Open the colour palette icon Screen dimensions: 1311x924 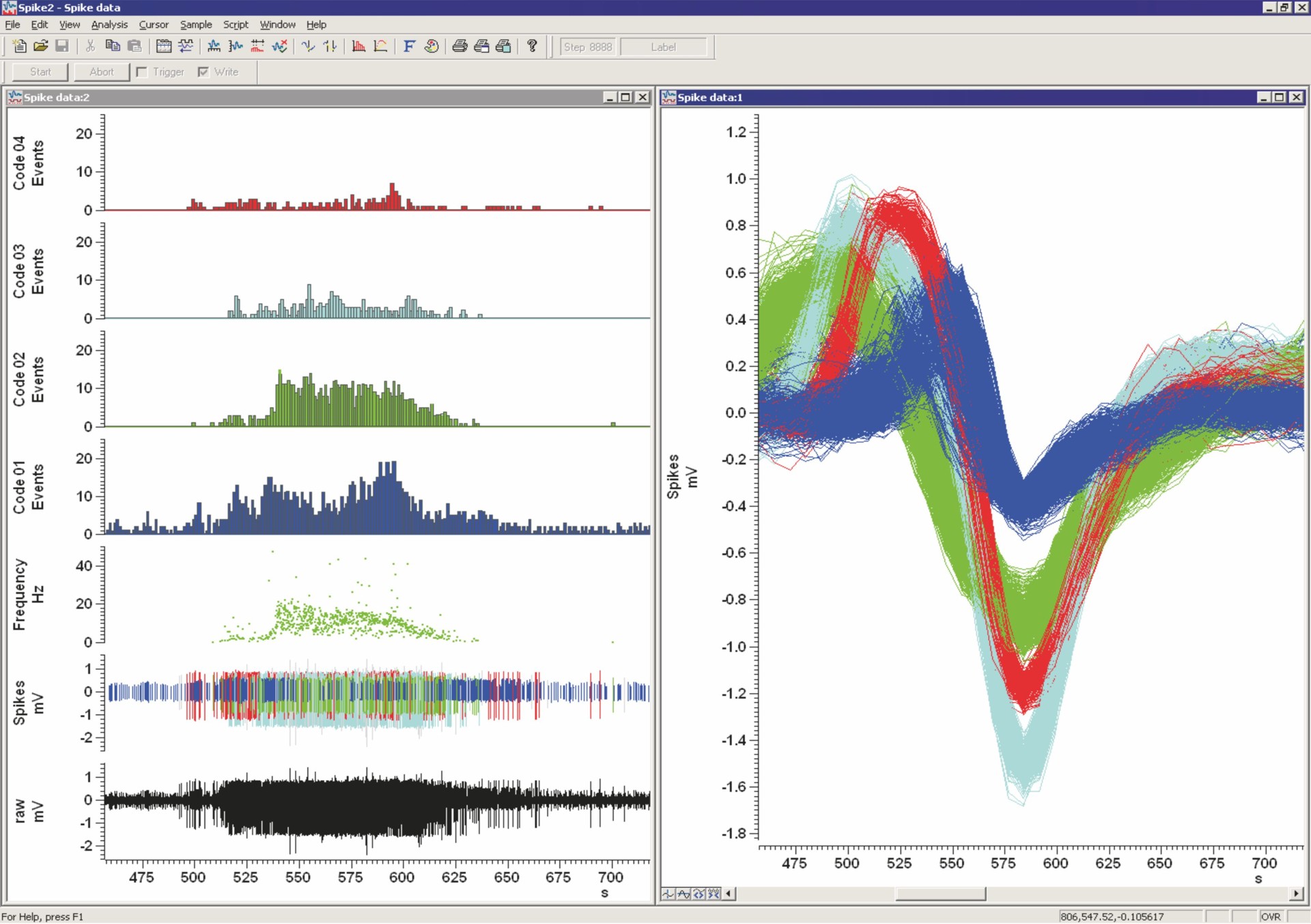(x=432, y=46)
